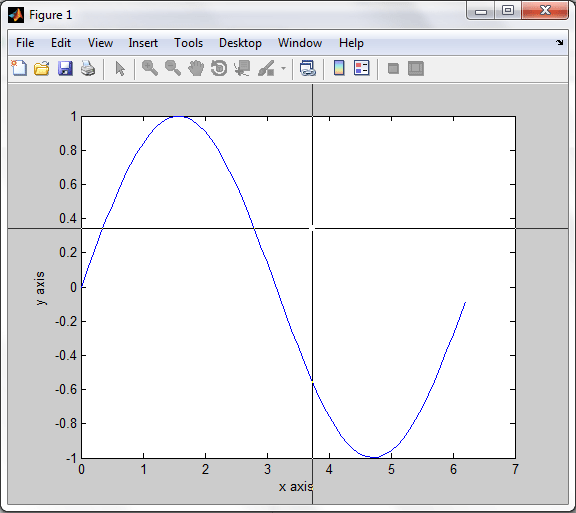Viewport: 576px width, 513px height.
Task: Open file with the folder icon
Action: pos(42,68)
